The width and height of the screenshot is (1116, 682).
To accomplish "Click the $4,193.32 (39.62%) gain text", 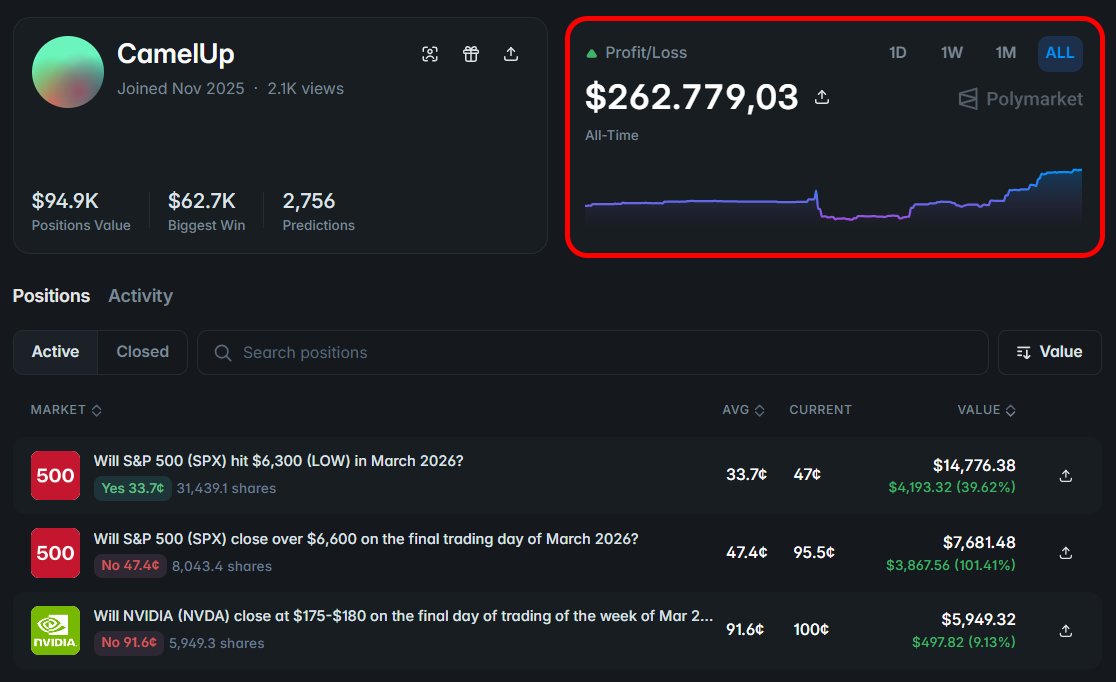I will point(952,488).
